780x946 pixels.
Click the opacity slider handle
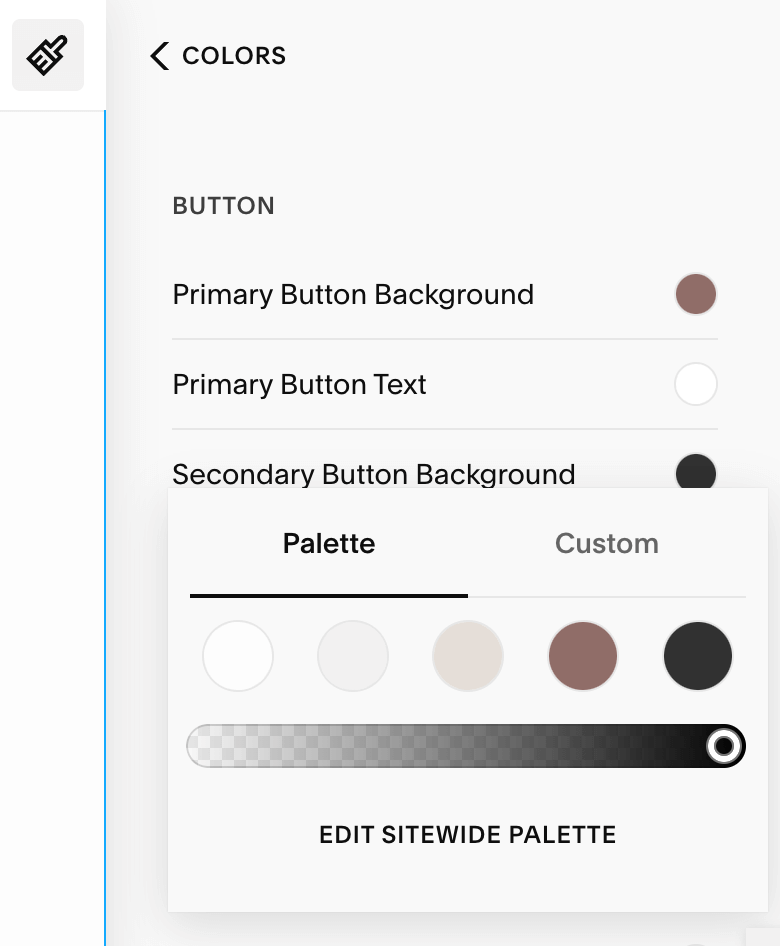724,746
